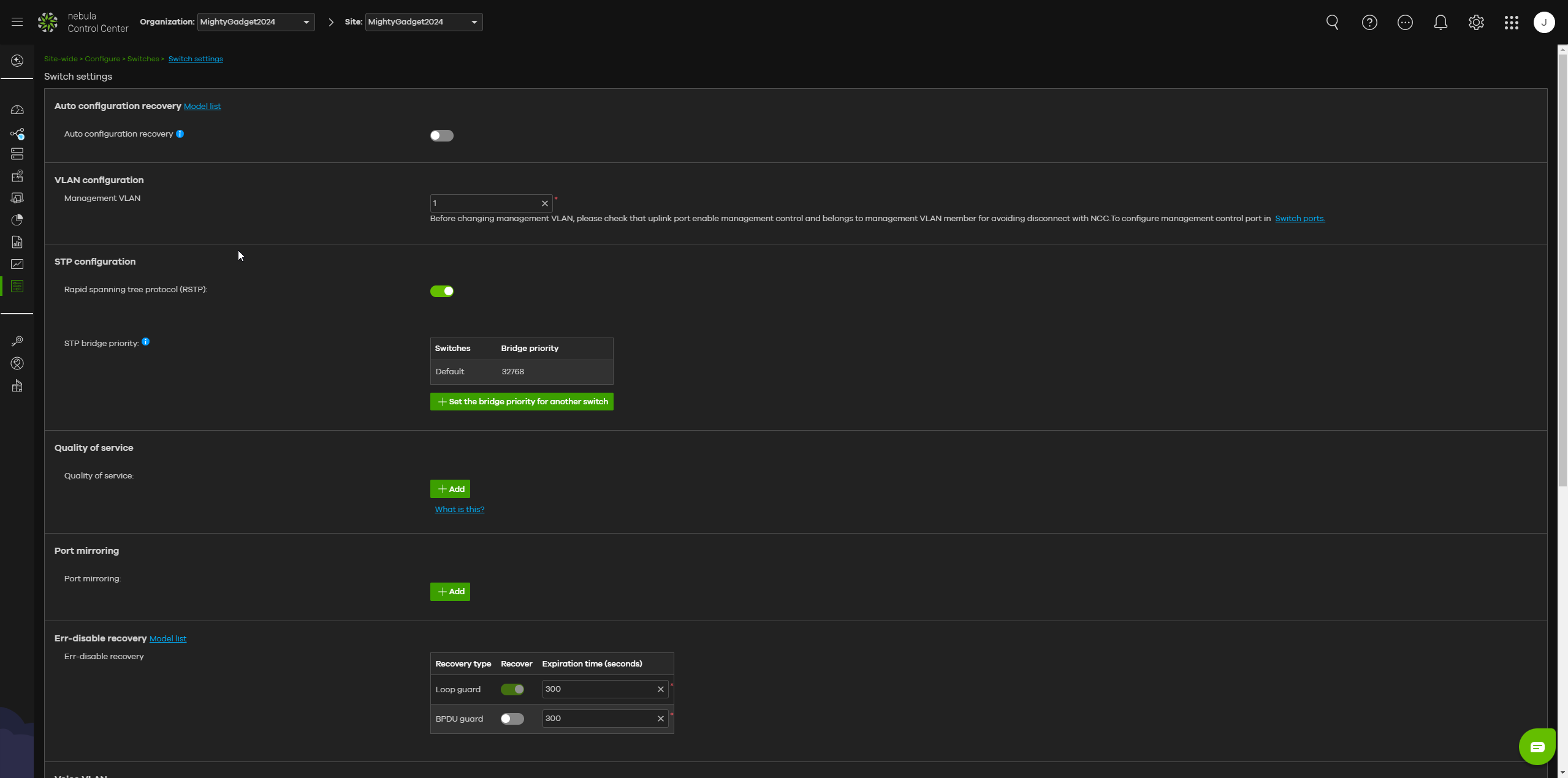Open the Switch ports link
The image size is (1568, 778).
pyautogui.click(x=1300, y=219)
